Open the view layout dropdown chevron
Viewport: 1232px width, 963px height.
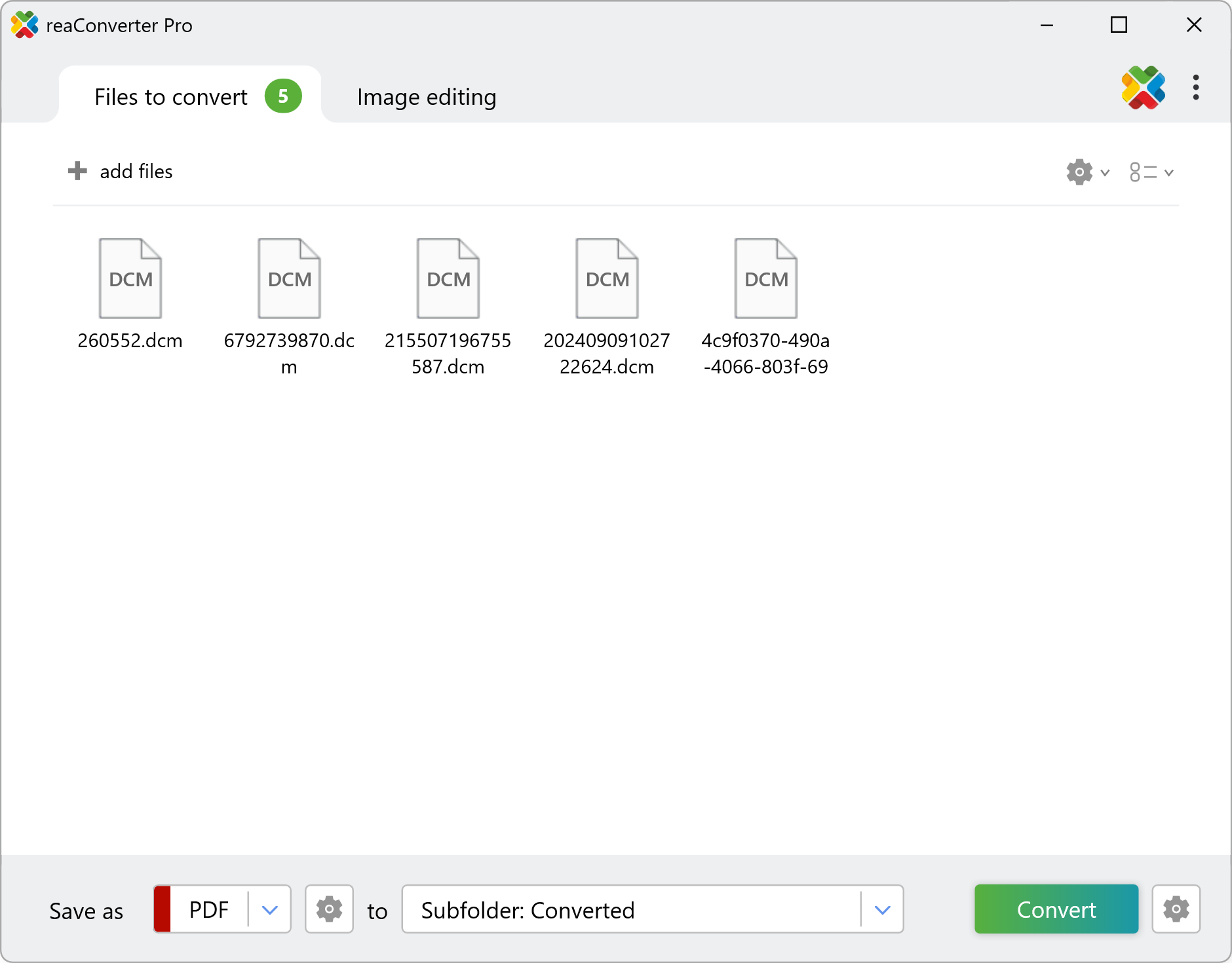click(1169, 172)
